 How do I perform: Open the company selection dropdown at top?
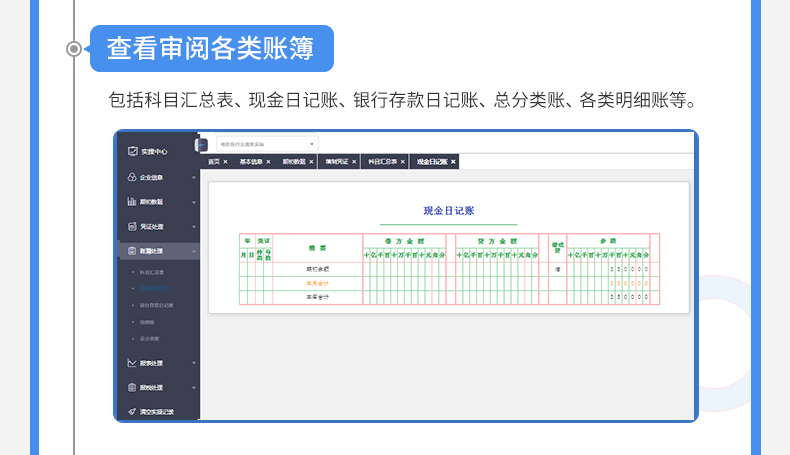[268, 144]
